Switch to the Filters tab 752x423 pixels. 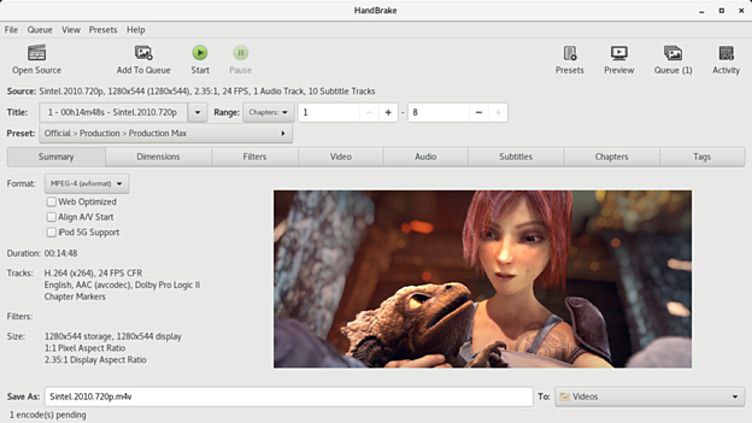click(254, 157)
